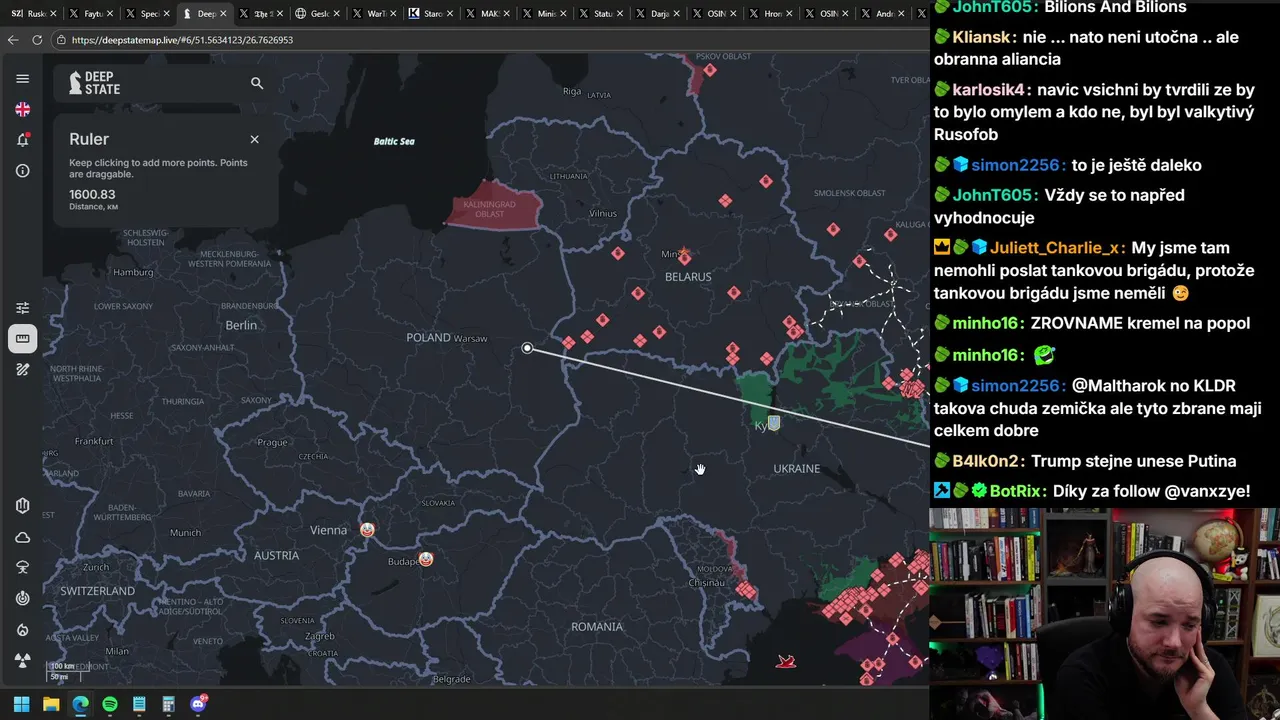Open notifications bell icon
Viewport: 1280px width, 720px height.
click(x=22, y=140)
